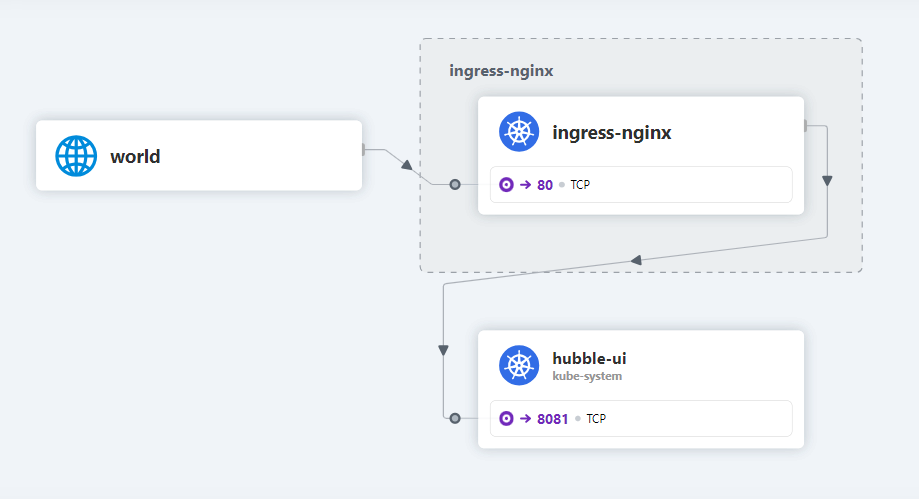Click the downward arrowhead left of the hubble-ui card
919x499 pixels.
442,350
